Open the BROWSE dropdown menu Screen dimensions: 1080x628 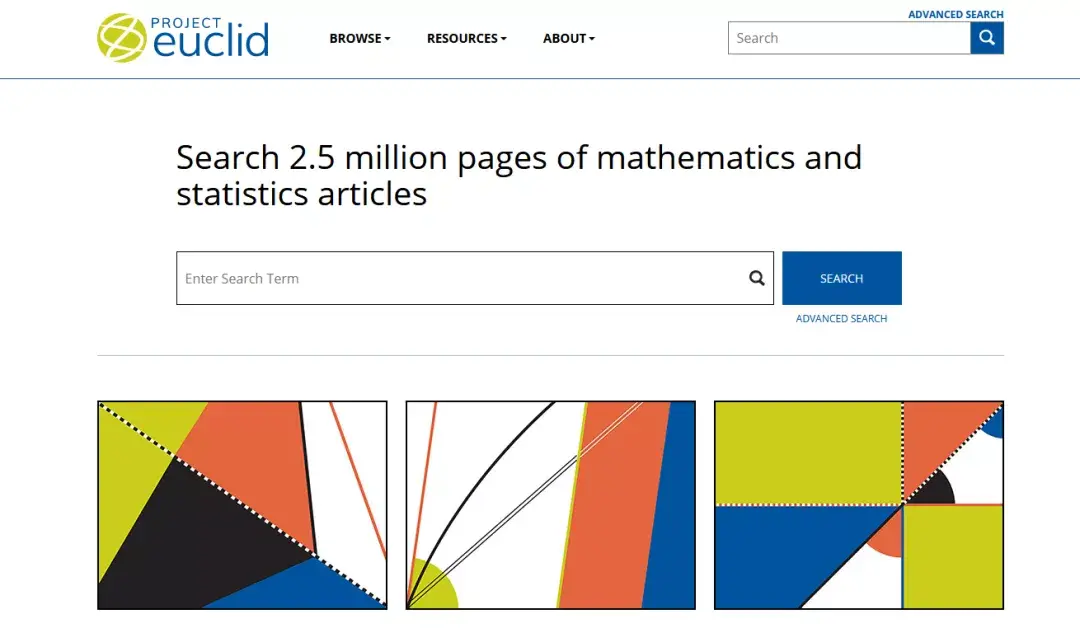point(358,38)
